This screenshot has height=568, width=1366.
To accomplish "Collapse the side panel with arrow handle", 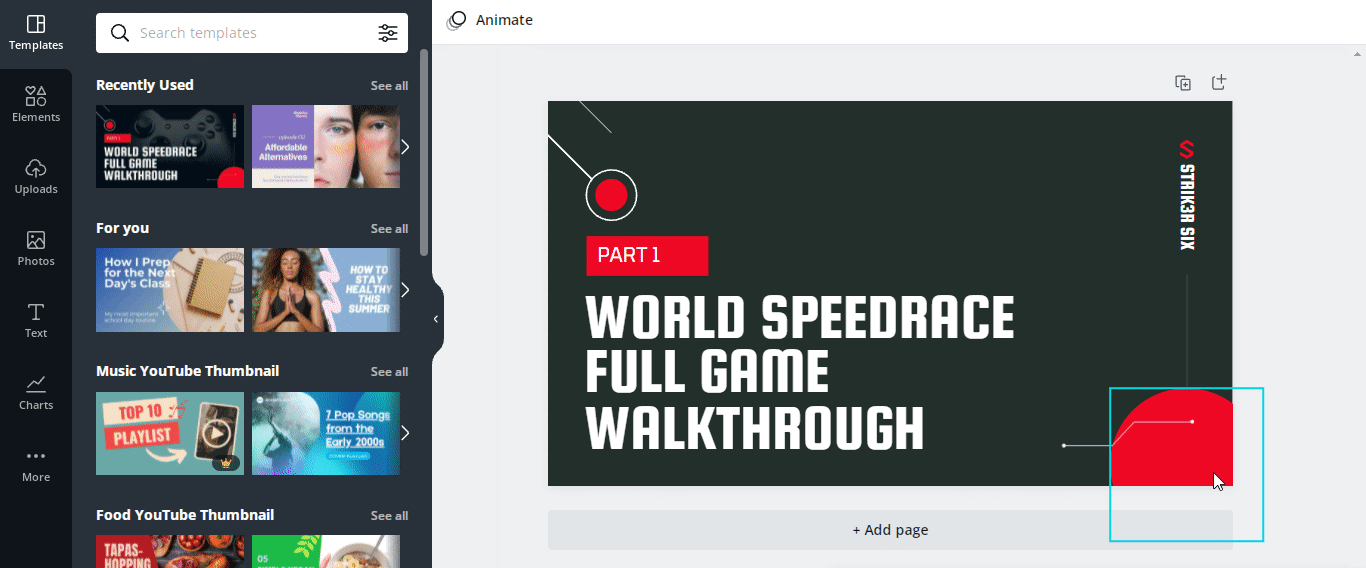I will tap(436, 319).
